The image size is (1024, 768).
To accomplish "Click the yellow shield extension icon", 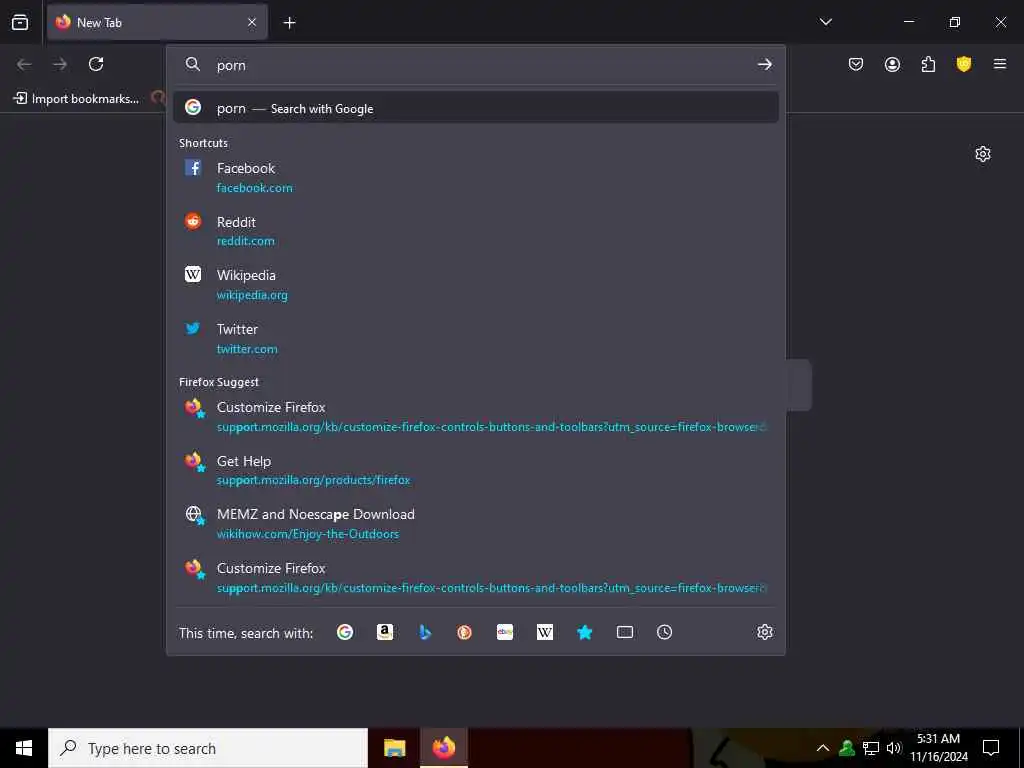I will pos(964,64).
